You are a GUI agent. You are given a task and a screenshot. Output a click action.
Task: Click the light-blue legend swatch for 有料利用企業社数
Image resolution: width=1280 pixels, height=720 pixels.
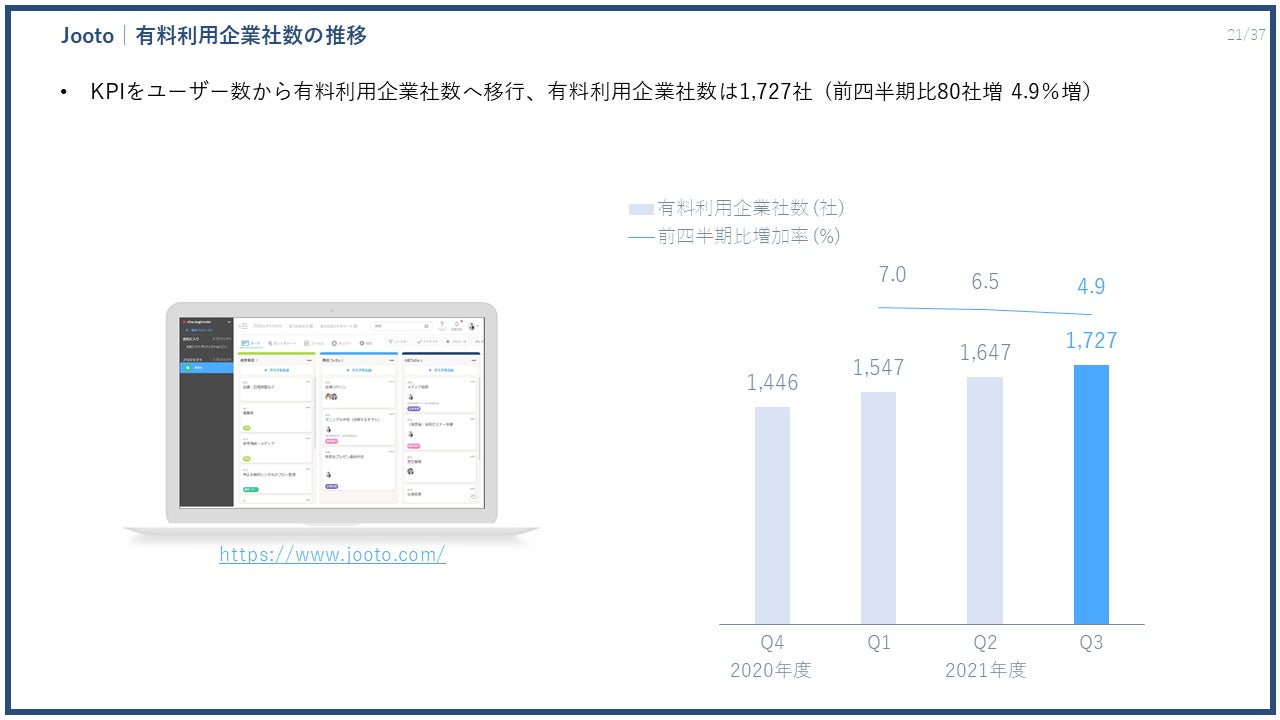(641, 209)
